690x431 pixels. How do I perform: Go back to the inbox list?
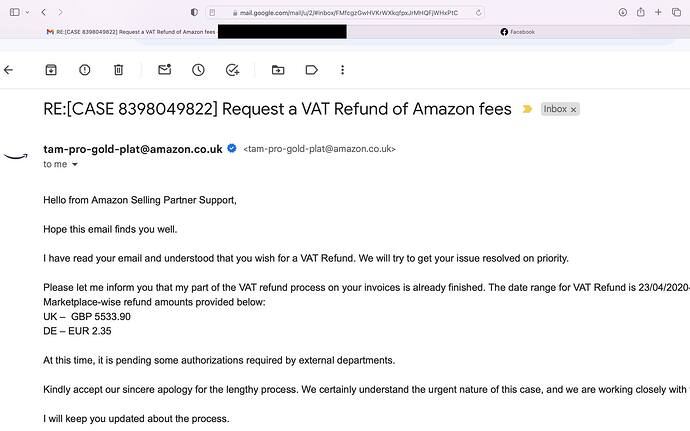pyautogui.click(x=8, y=70)
